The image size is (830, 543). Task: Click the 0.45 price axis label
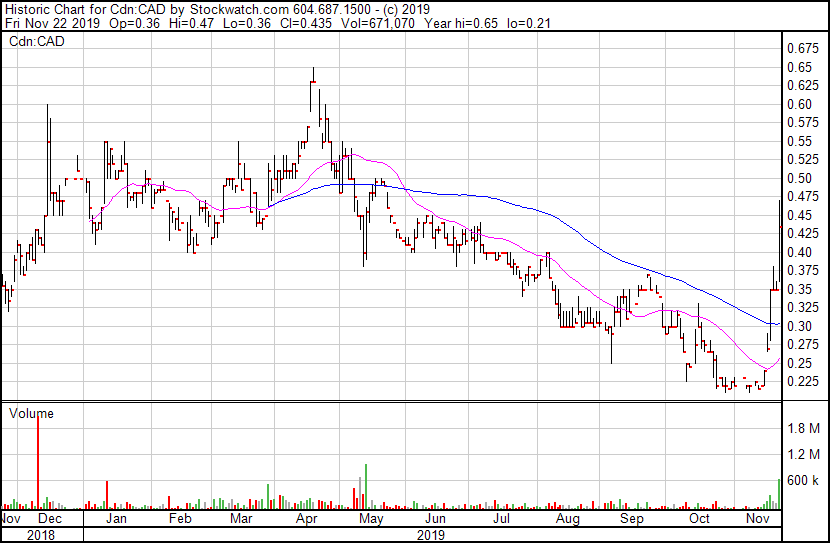[x=799, y=215]
